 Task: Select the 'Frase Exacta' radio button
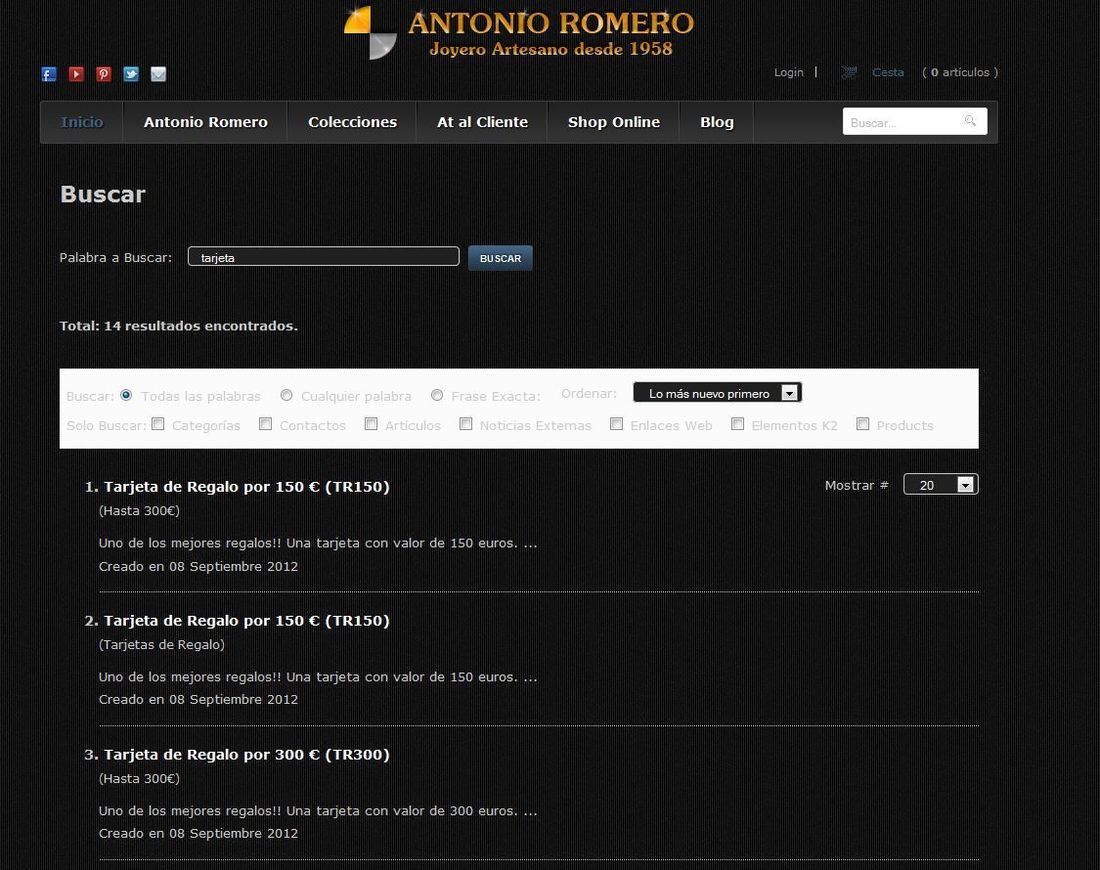click(x=437, y=395)
